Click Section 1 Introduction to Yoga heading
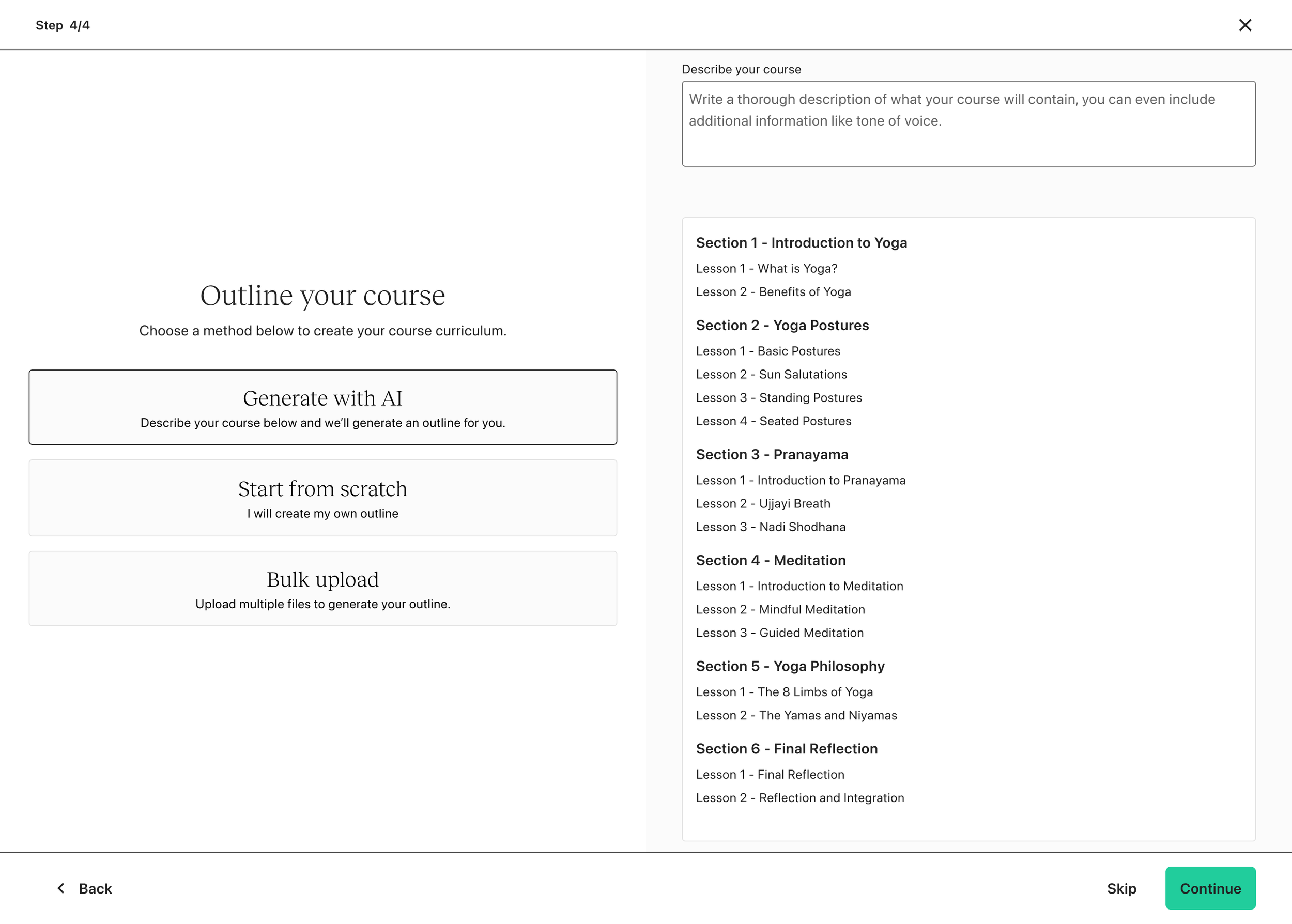Screen dimensions: 1292x924 tap(801, 243)
